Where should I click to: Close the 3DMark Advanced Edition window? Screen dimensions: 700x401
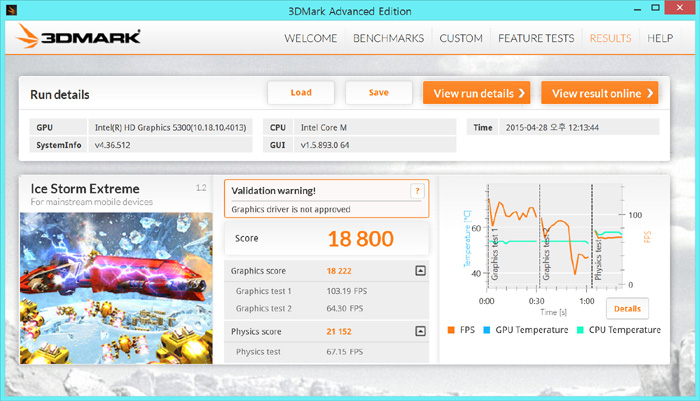[679, 8]
